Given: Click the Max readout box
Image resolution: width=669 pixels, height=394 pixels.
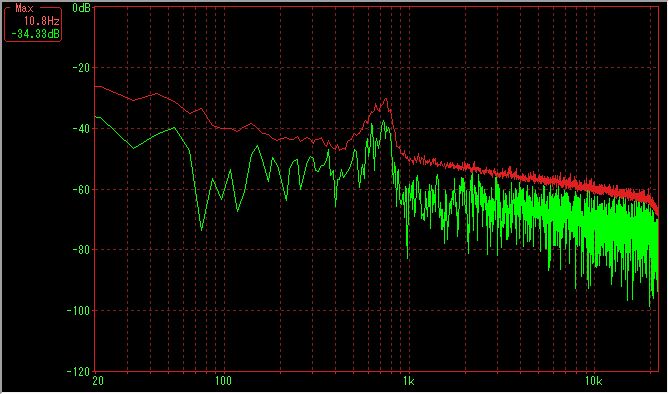Looking at the screenshot, I should [x=33, y=23].
